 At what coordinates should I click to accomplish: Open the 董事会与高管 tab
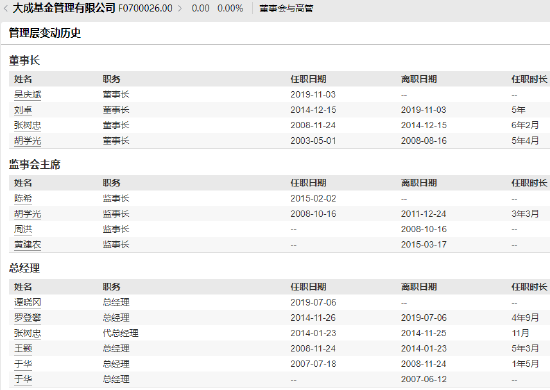pyautogui.click(x=286, y=8)
